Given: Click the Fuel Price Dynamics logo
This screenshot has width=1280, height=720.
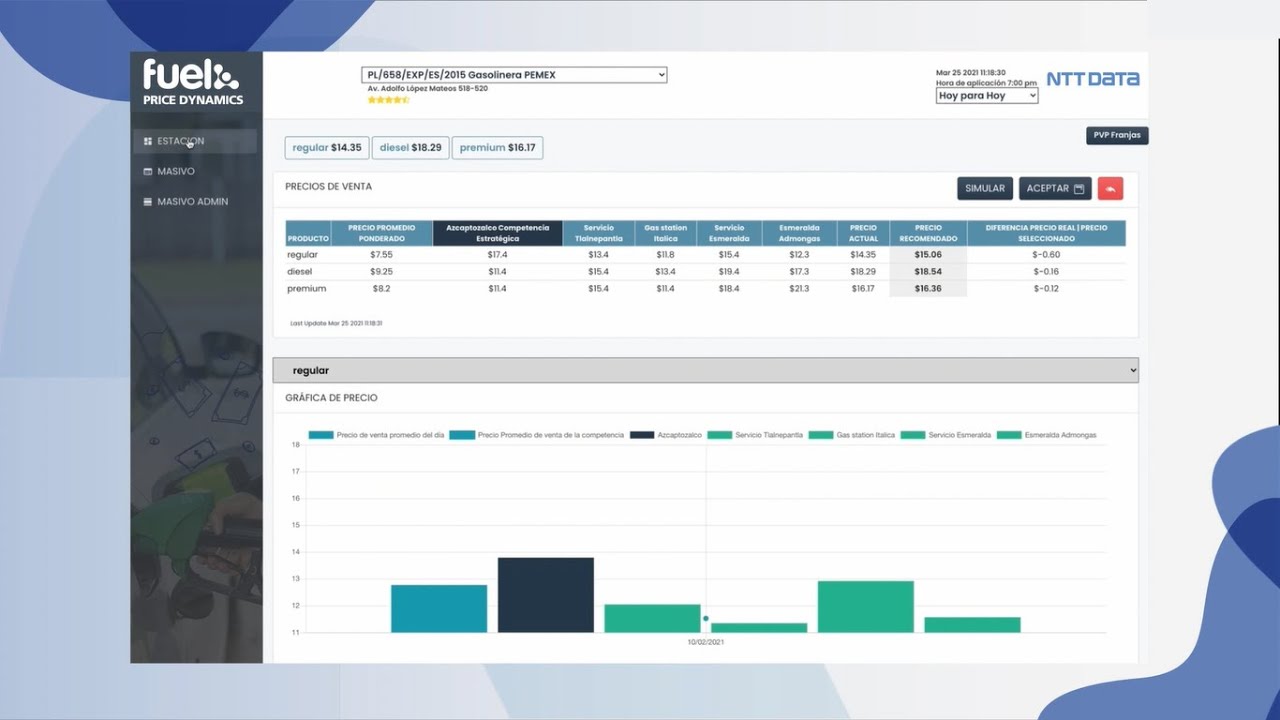Looking at the screenshot, I should click(192, 82).
